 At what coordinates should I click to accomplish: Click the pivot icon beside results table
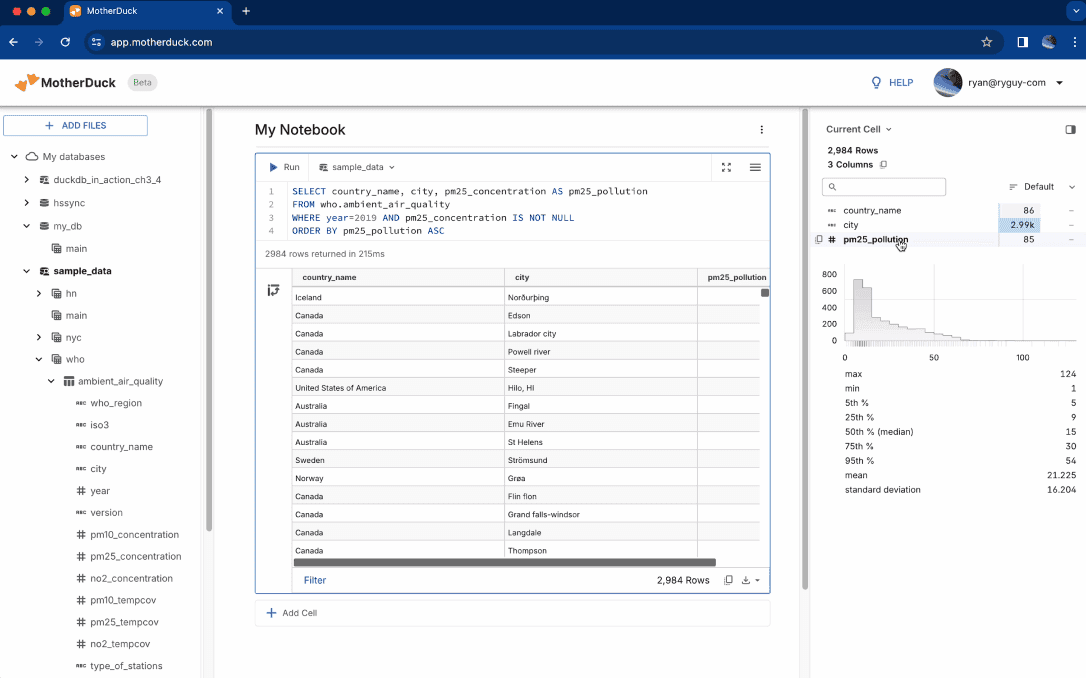point(273,290)
